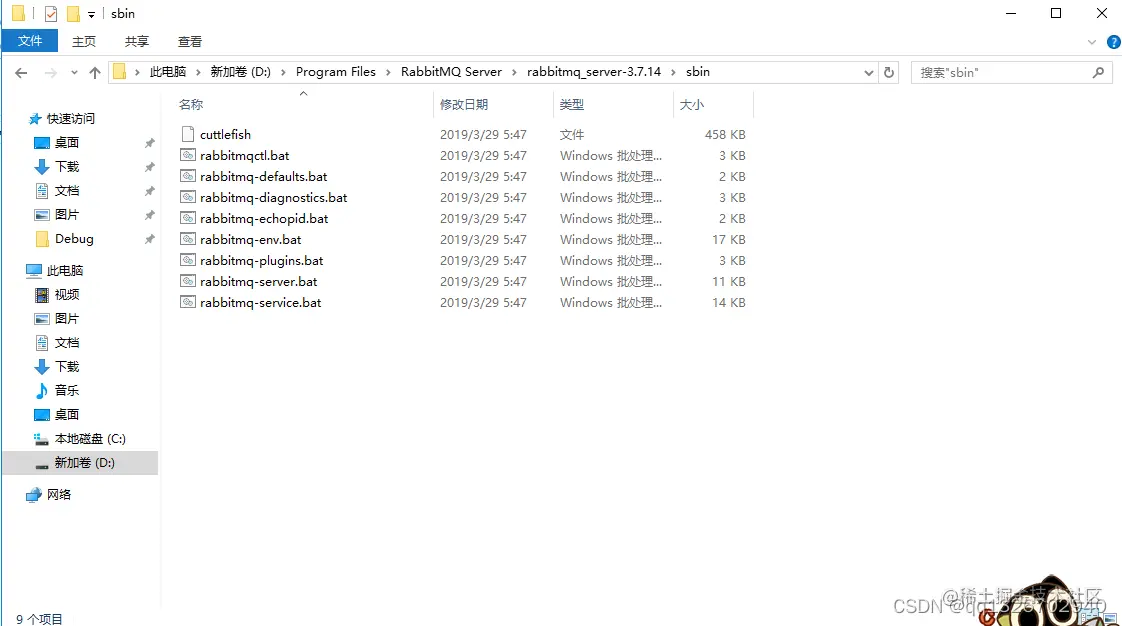Open 视频 under 此电脑
Image resolution: width=1122 pixels, height=626 pixels.
click(x=67, y=295)
